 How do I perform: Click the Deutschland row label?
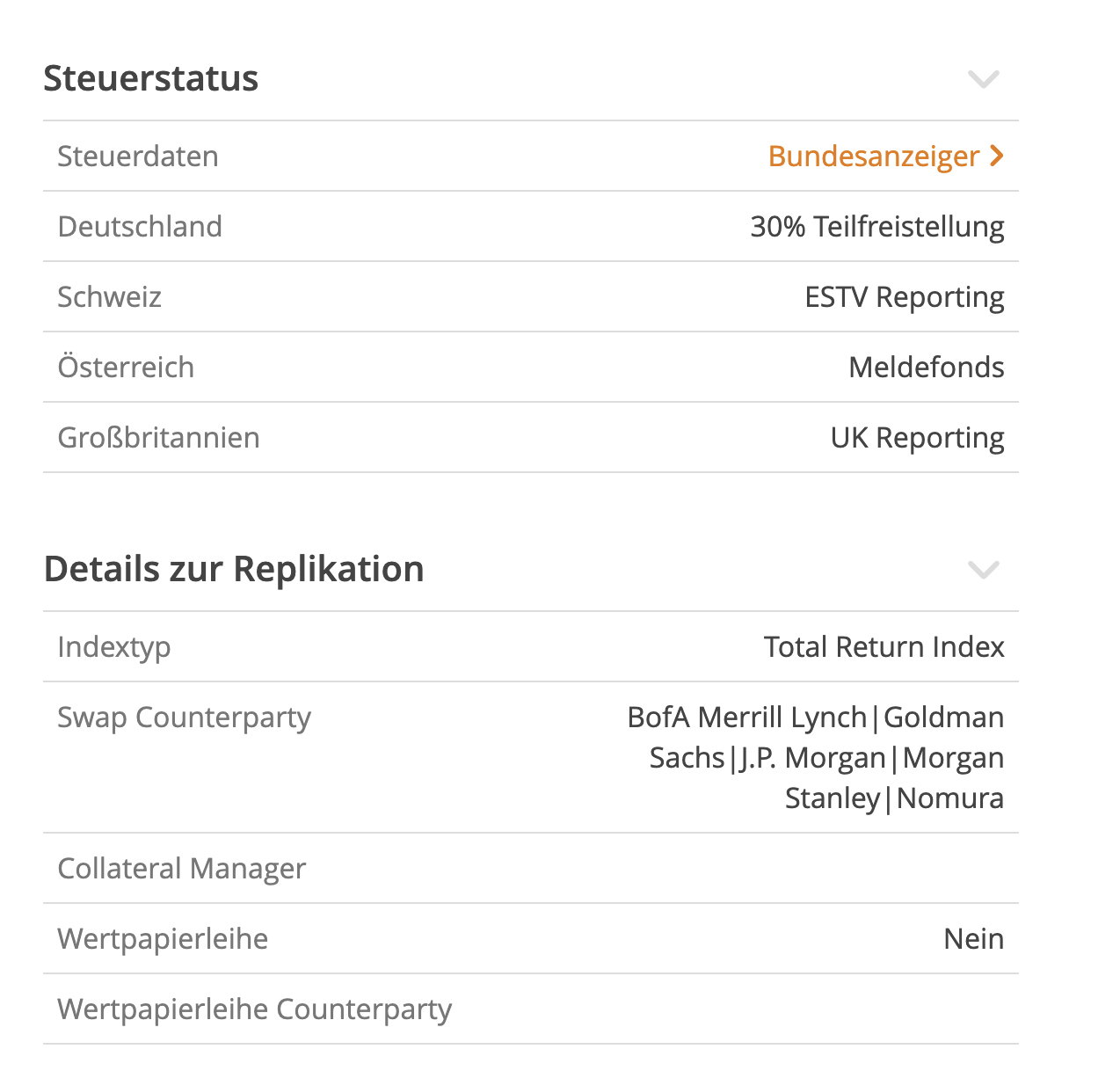point(140,227)
